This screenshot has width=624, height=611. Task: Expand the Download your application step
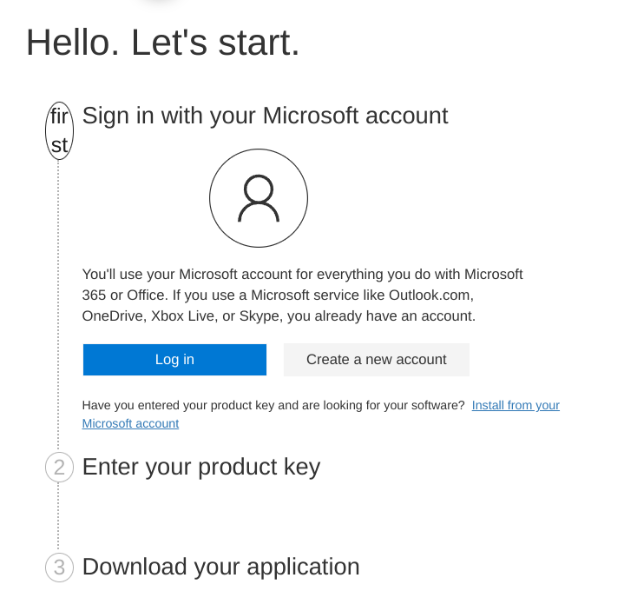coord(221,567)
